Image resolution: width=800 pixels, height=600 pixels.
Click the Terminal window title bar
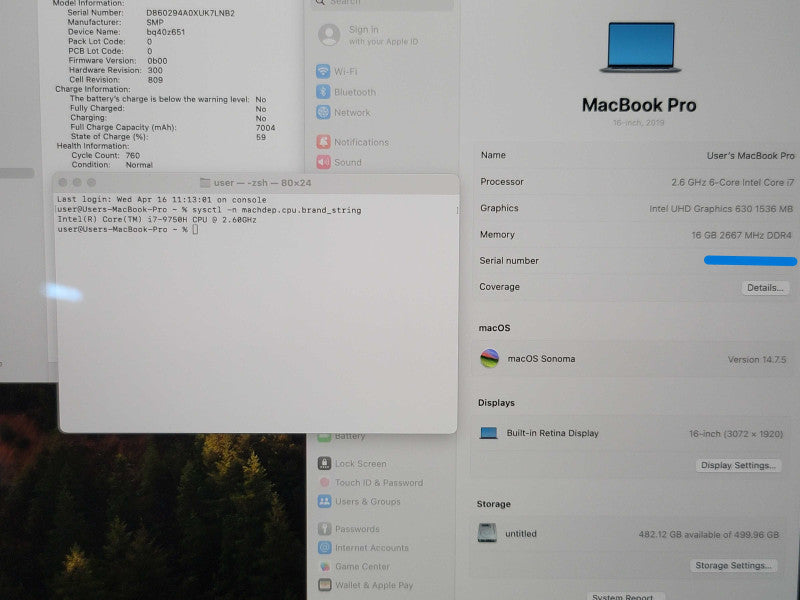point(255,183)
